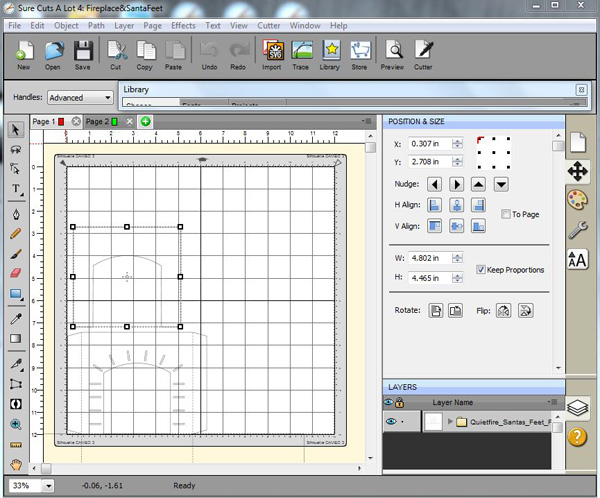Switch to the Page 2 tab
600x498 pixels.
pos(98,121)
